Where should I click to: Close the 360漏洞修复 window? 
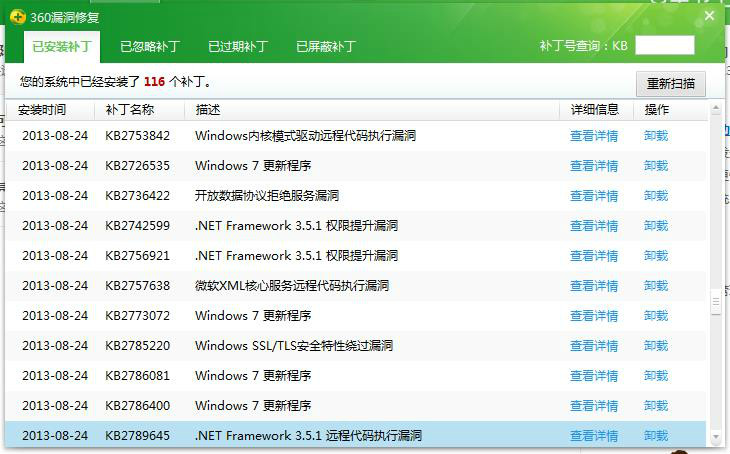[x=709, y=16]
